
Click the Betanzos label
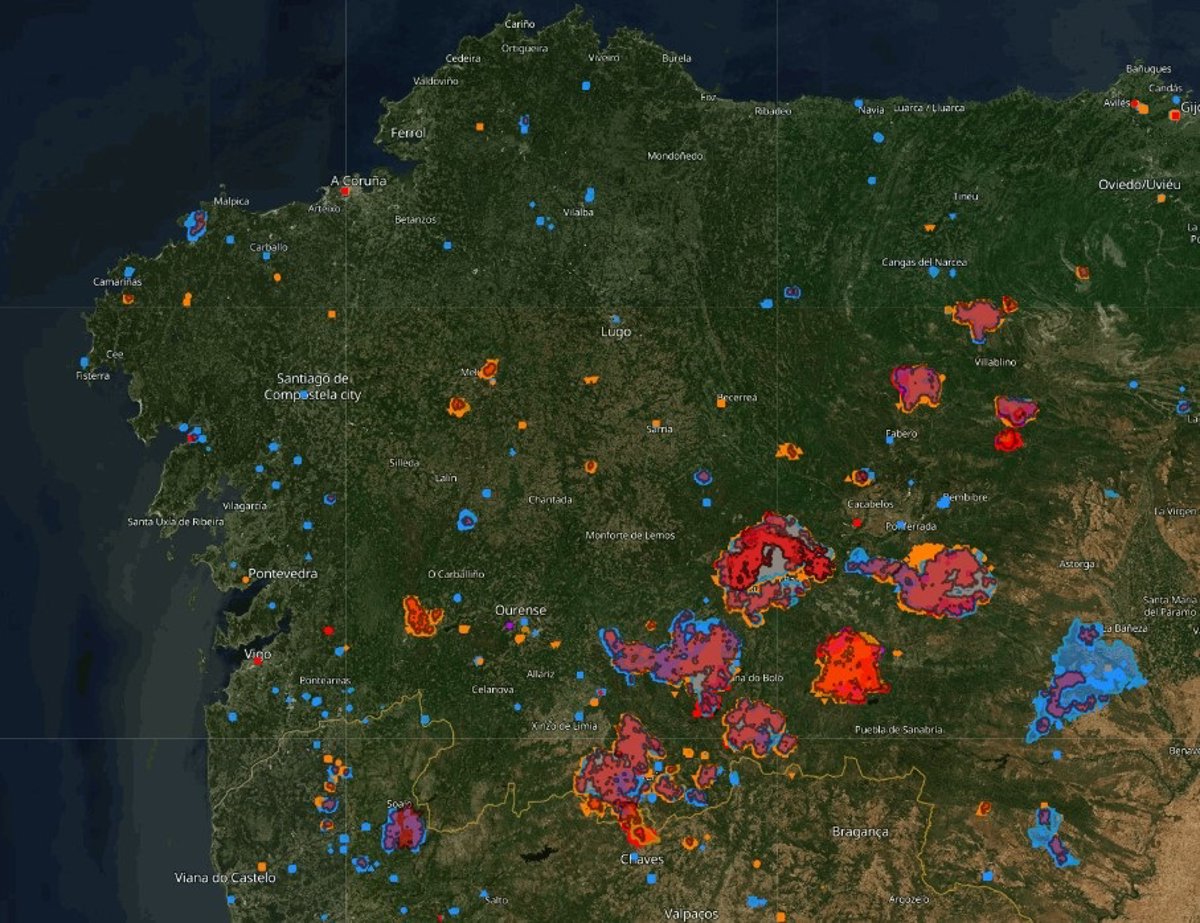415,219
